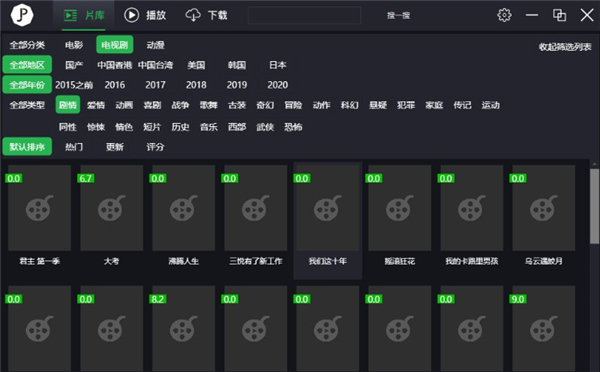Select 全部分类 category filter
600x372 pixels.
coord(27,45)
